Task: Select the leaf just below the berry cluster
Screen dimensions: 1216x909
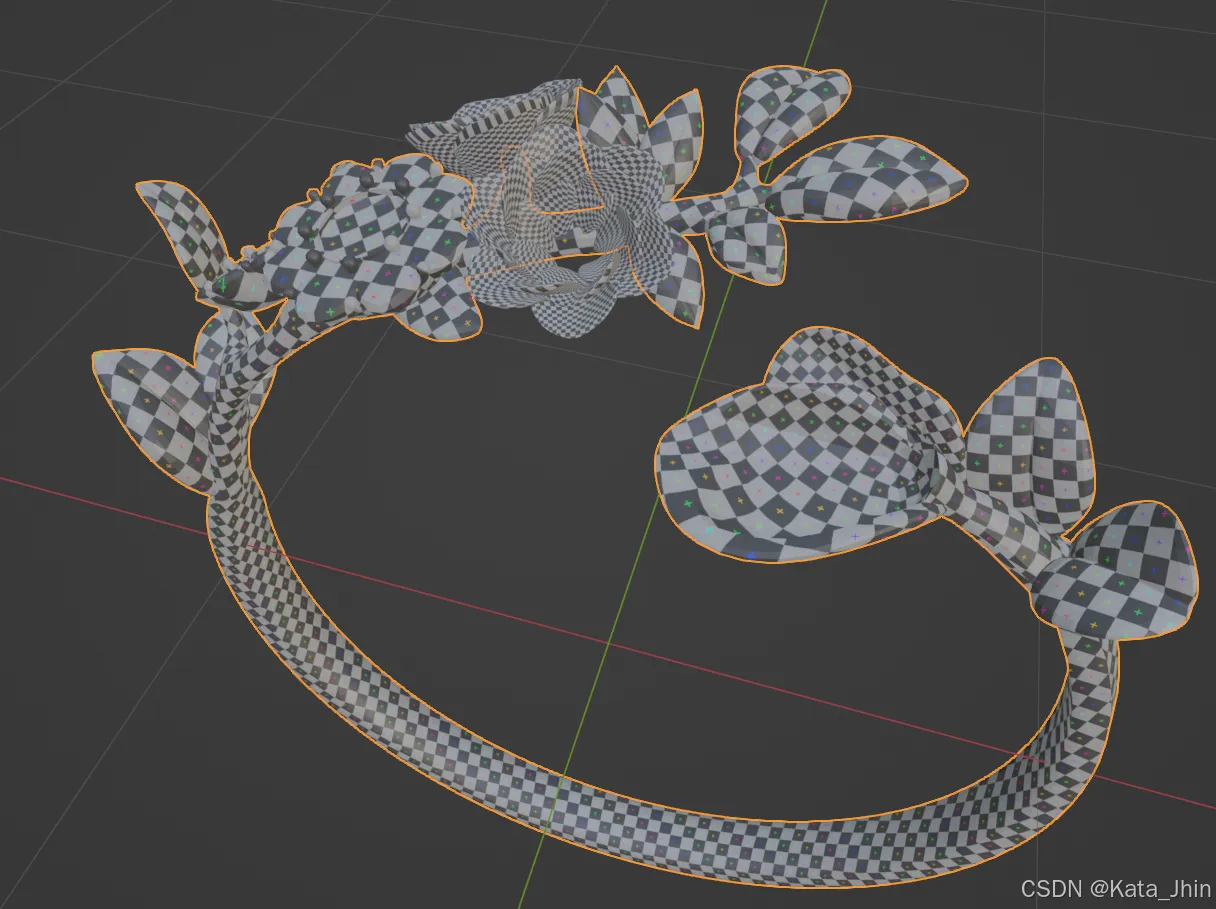Action: click(440, 310)
